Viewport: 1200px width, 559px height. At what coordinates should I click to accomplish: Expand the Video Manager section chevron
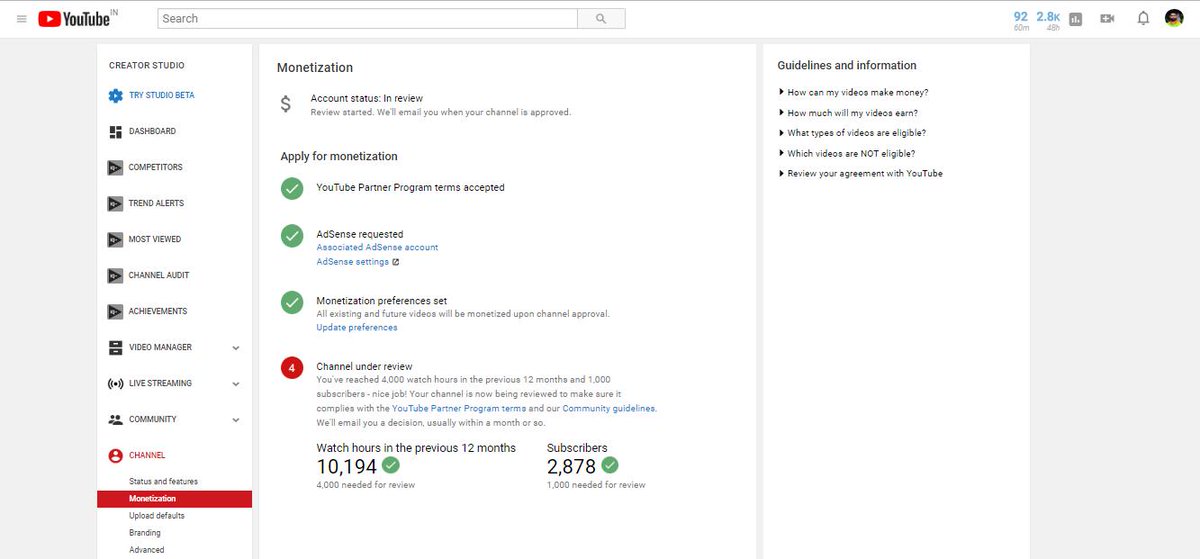236,348
